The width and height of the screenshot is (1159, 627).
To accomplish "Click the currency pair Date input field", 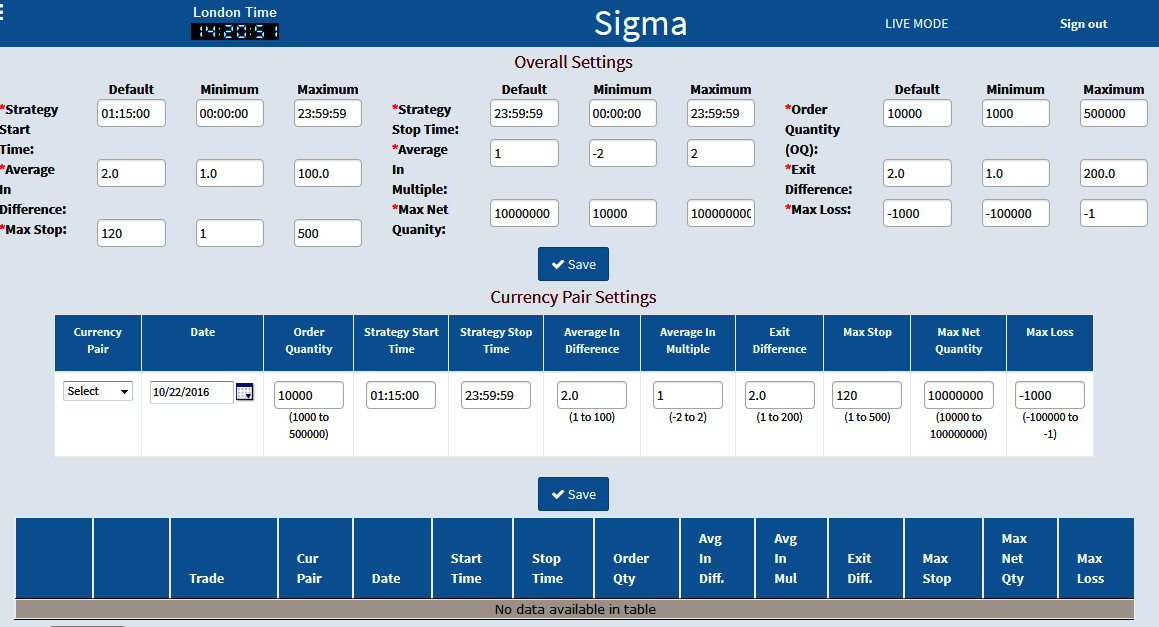I will click(x=191, y=392).
